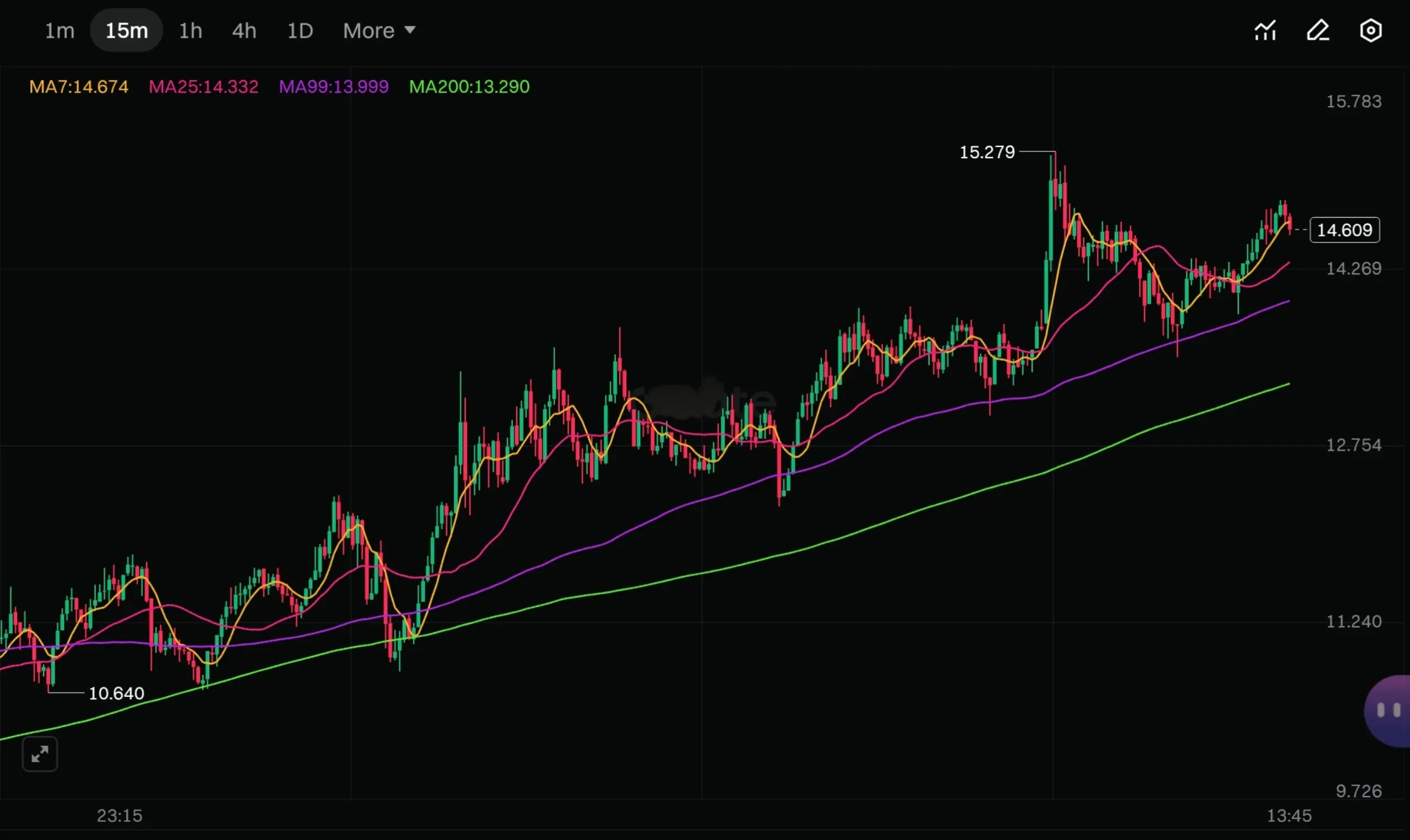Viewport: 1410px width, 840px height.
Task: Switch to 1D timeframe
Action: (300, 30)
